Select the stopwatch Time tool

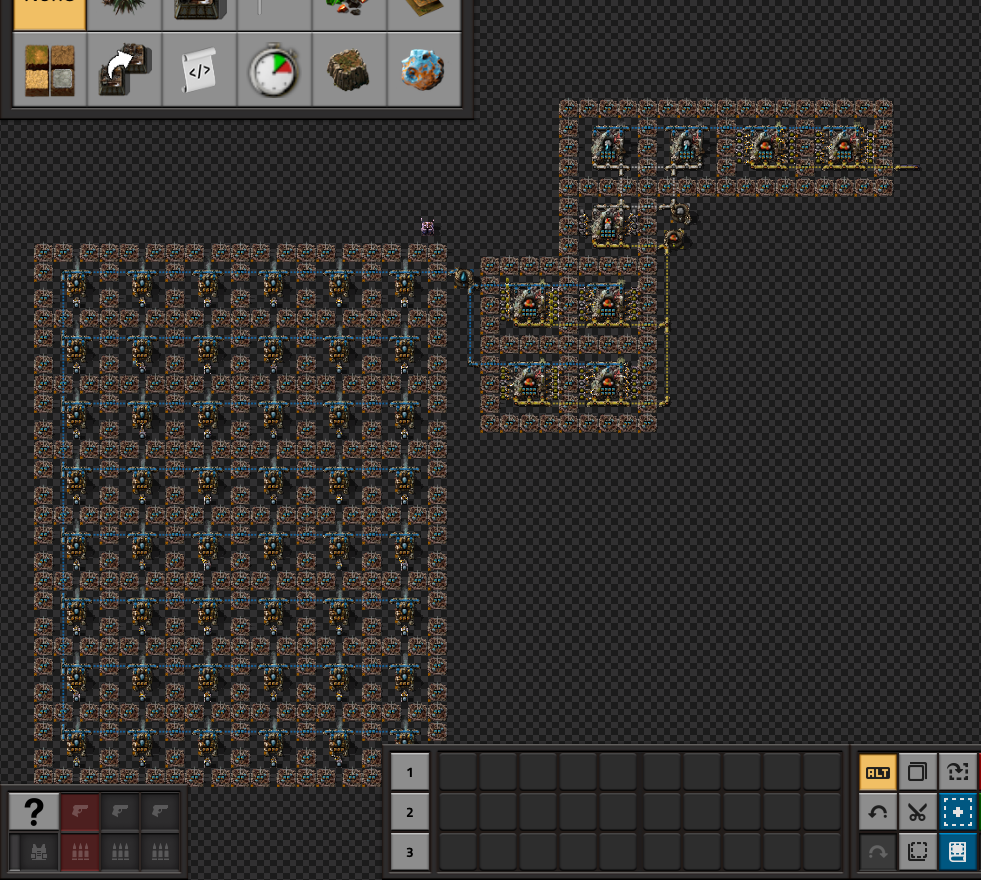pos(274,69)
